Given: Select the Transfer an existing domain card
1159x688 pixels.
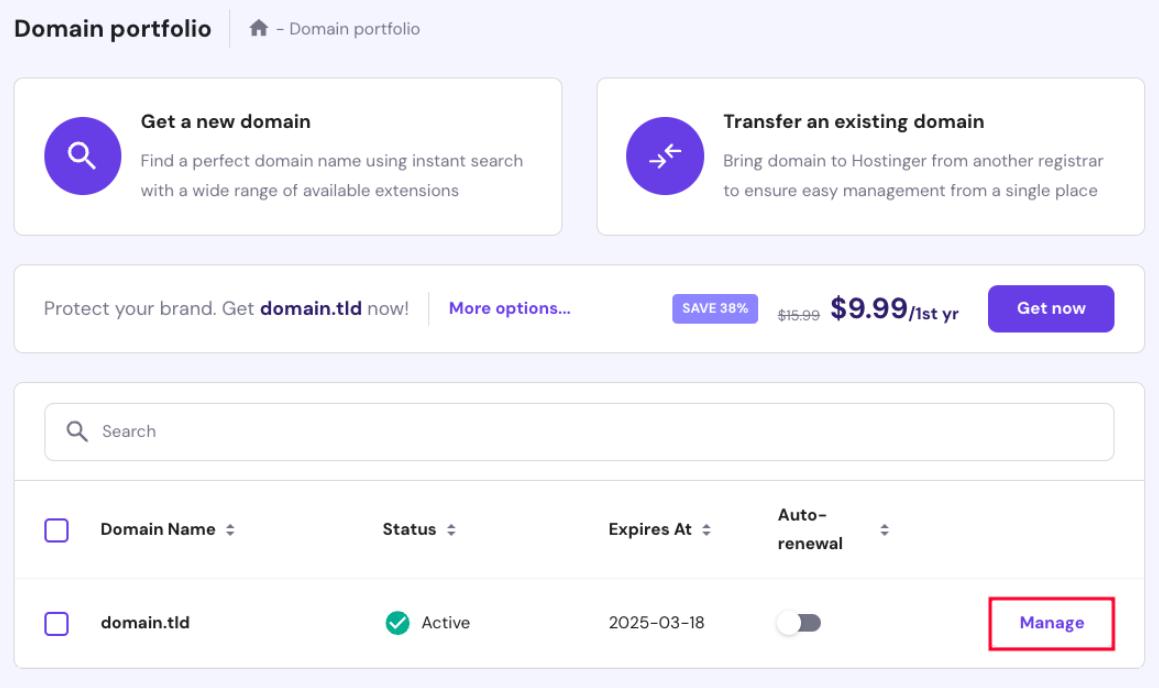Looking at the screenshot, I should [x=870, y=157].
